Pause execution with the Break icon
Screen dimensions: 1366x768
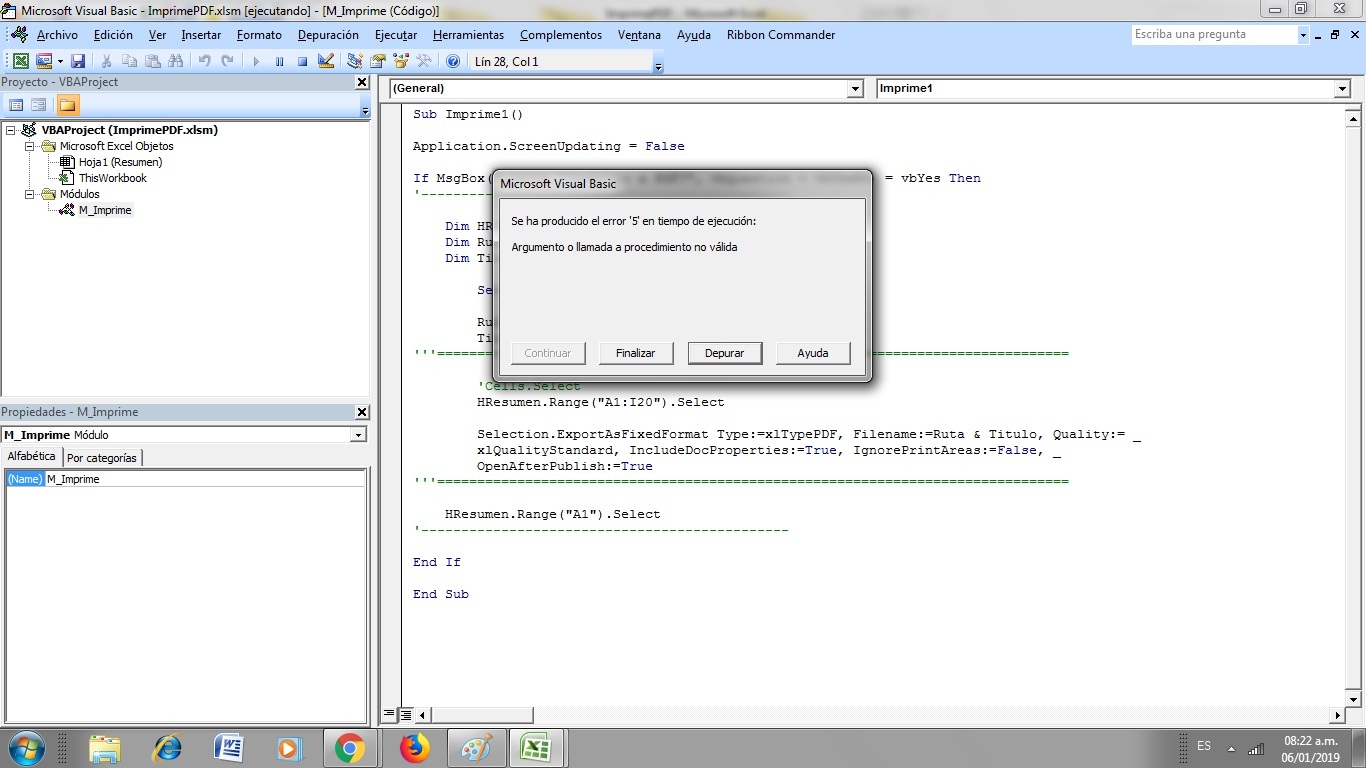[x=279, y=61]
